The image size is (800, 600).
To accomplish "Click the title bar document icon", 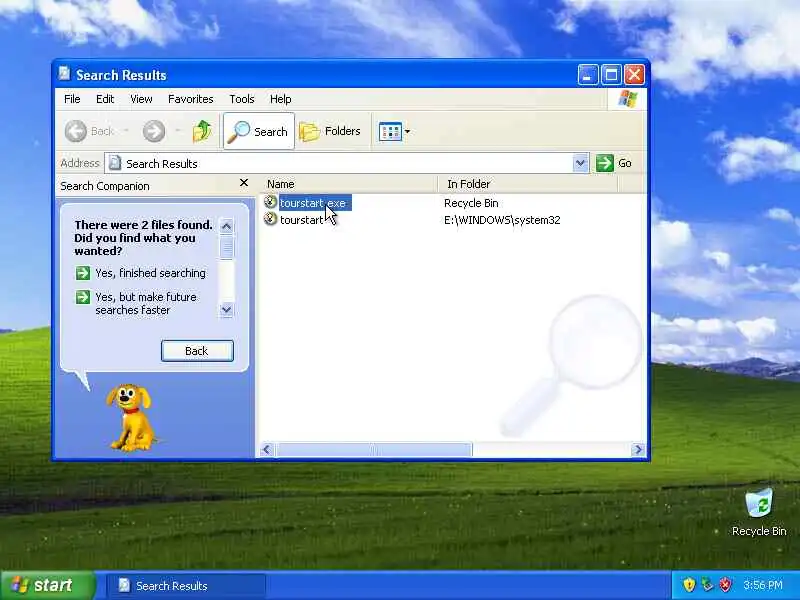I will coord(64,74).
